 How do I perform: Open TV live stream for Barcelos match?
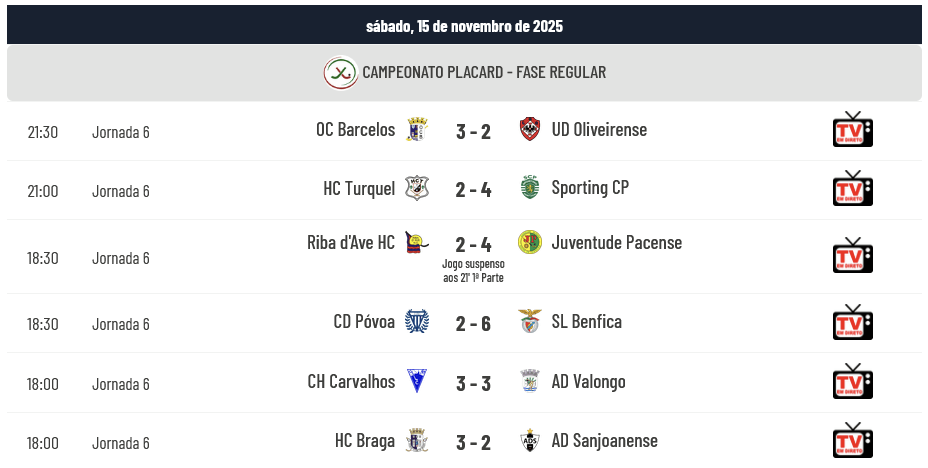(852, 130)
